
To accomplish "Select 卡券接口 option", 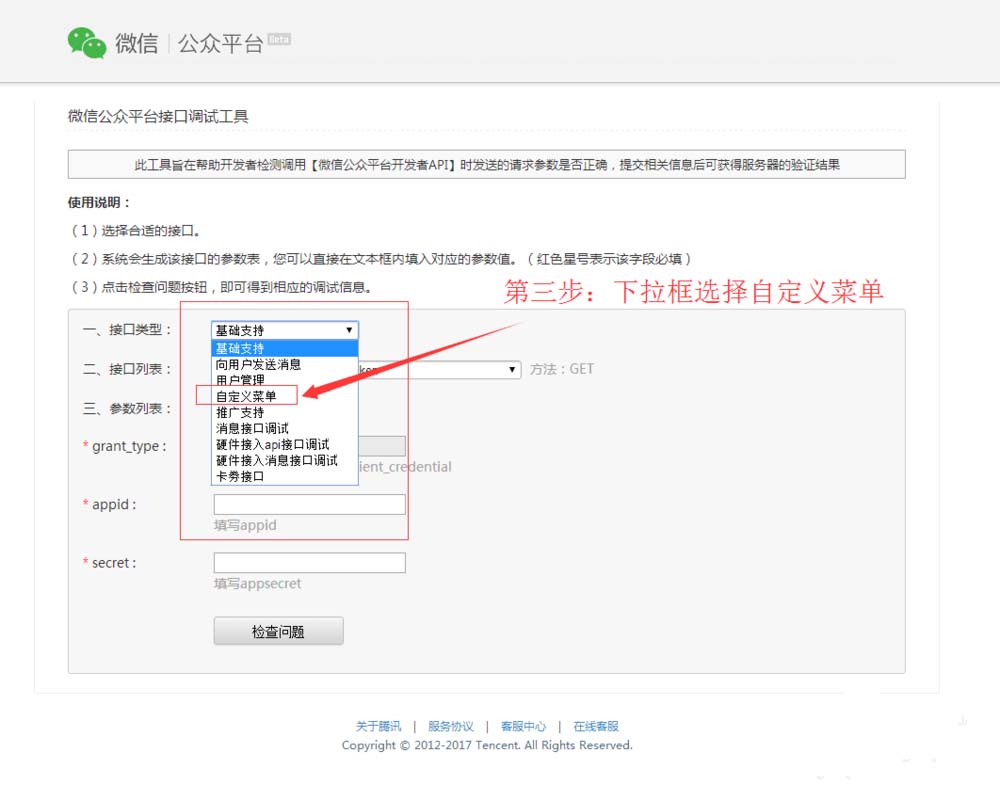I will (x=239, y=477).
